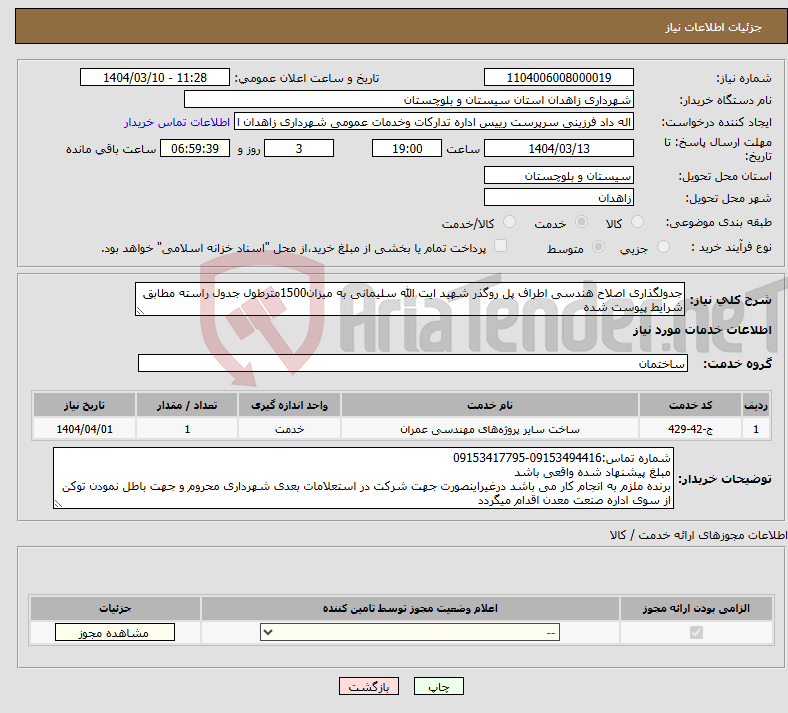This screenshot has height=713, width=788.
Task: Click the service code cell ج-42-429
Action: pos(691,429)
